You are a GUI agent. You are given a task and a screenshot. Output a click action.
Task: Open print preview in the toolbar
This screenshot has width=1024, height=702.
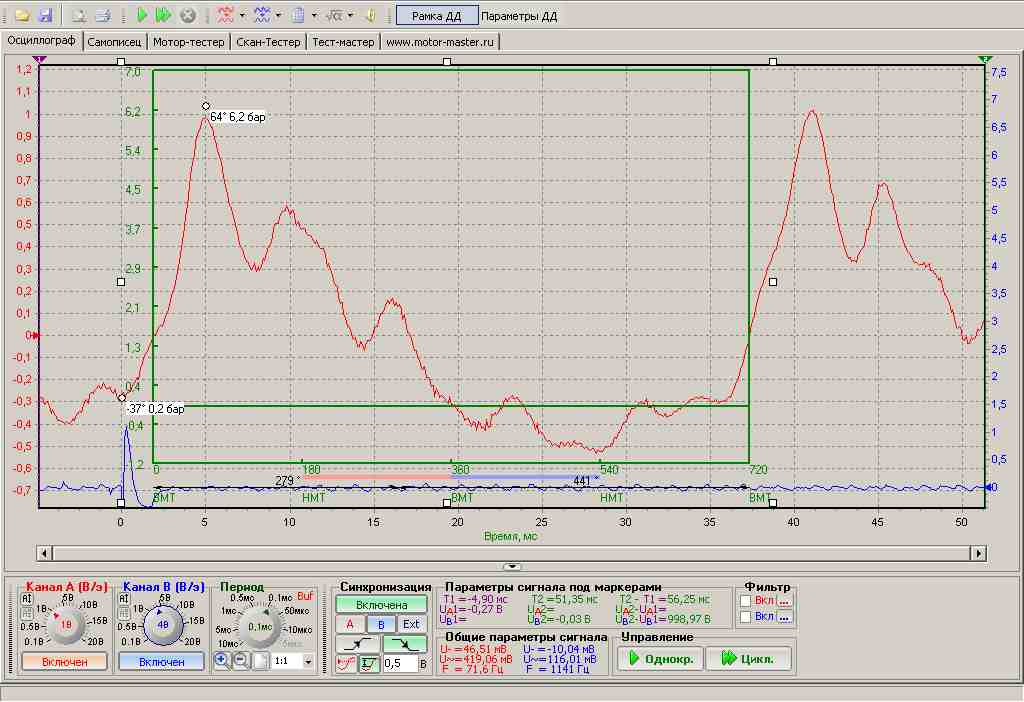coord(79,15)
